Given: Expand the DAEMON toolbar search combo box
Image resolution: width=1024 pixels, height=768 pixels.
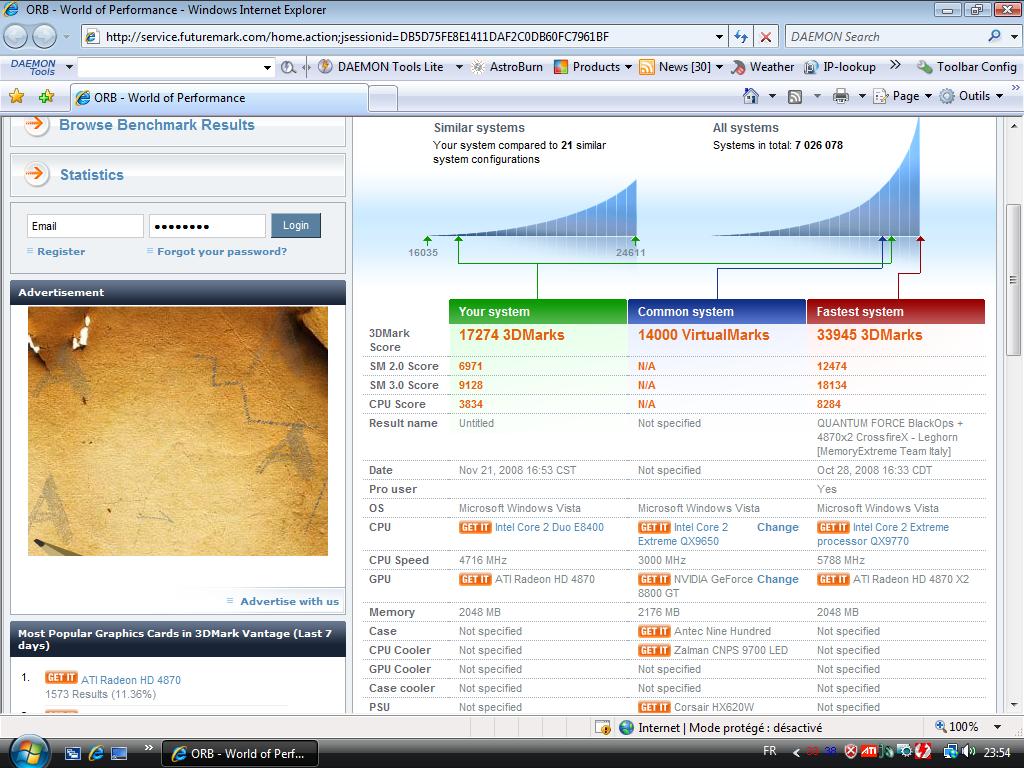Looking at the screenshot, I should tap(267, 67).
